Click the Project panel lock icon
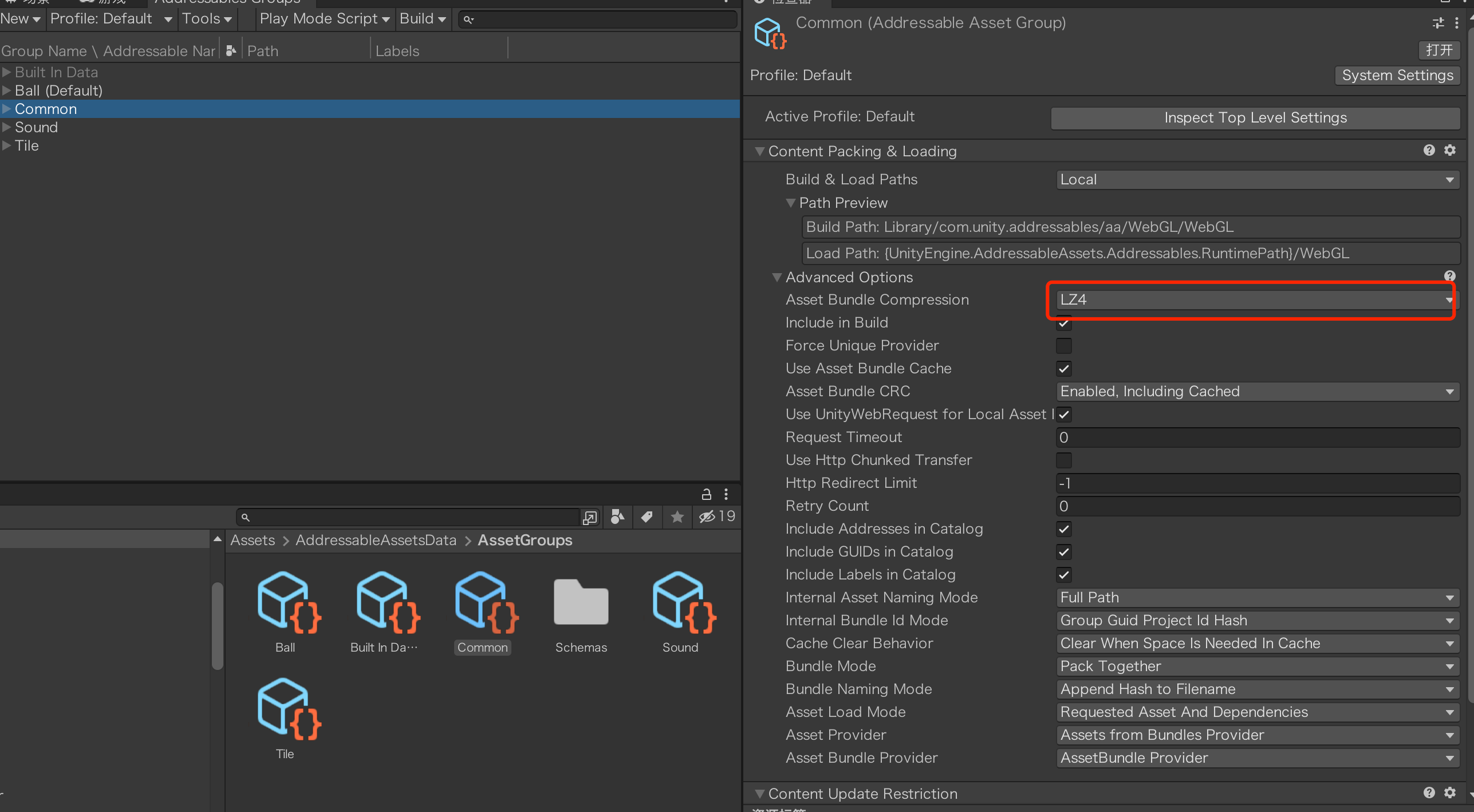1474x812 pixels. 706,494
